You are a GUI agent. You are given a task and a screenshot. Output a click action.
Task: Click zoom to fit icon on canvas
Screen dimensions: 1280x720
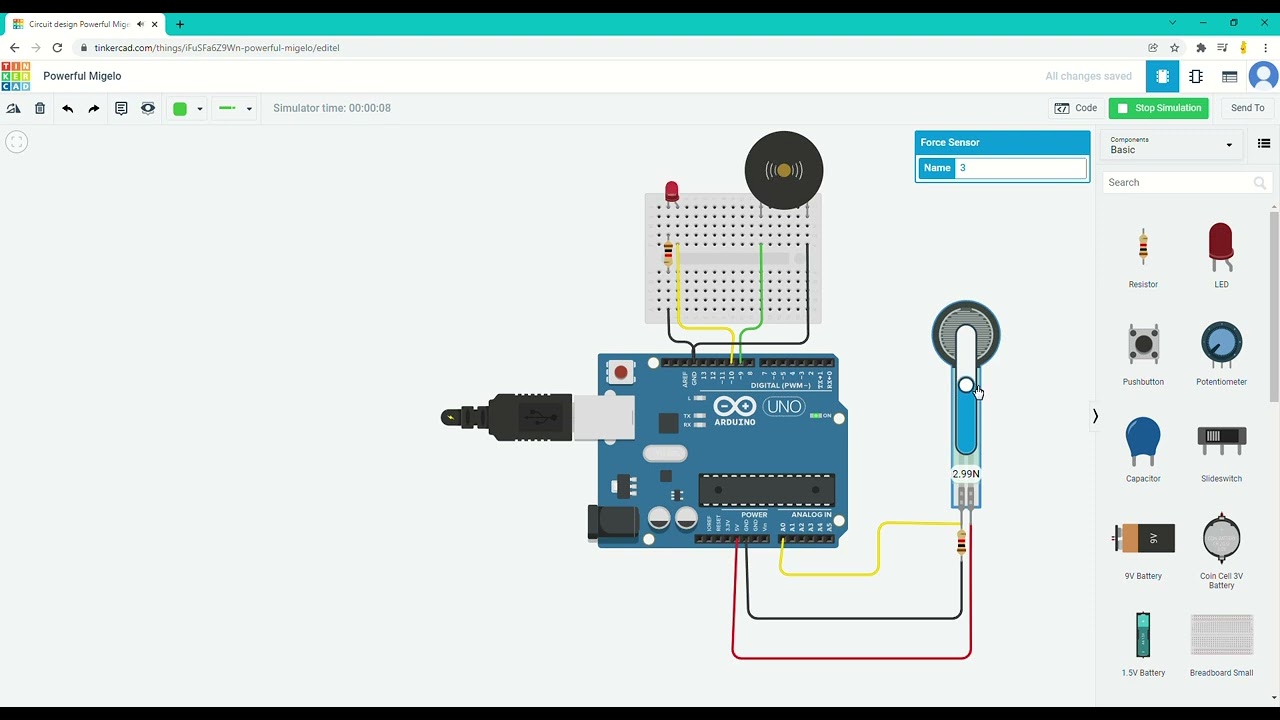pyautogui.click(x=16, y=142)
